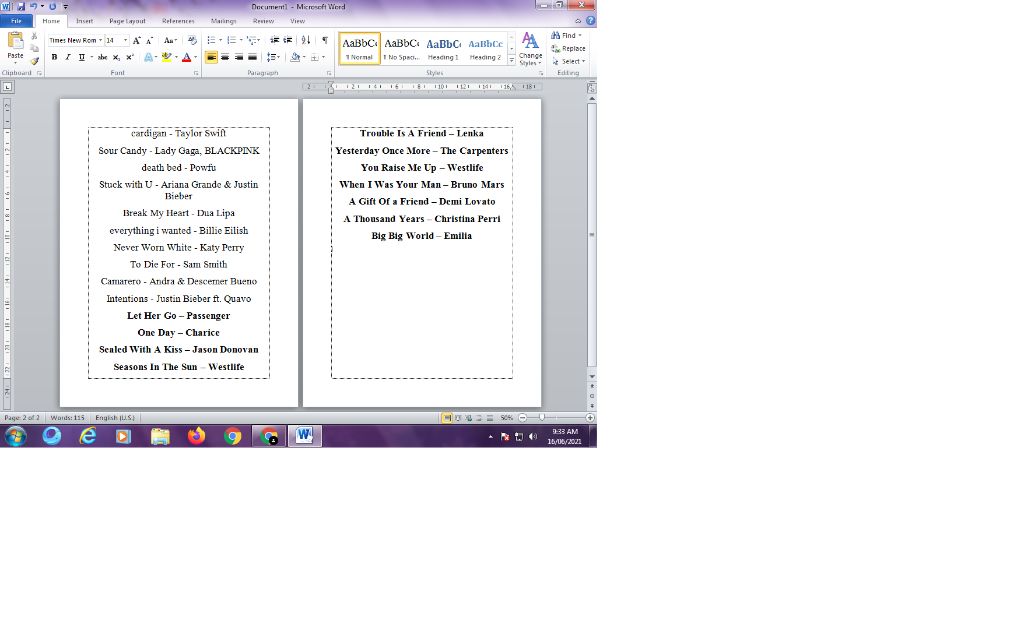Open Firefox from the taskbar
Image resolution: width=1024 pixels, height=627 pixels.
pyautogui.click(x=196, y=436)
